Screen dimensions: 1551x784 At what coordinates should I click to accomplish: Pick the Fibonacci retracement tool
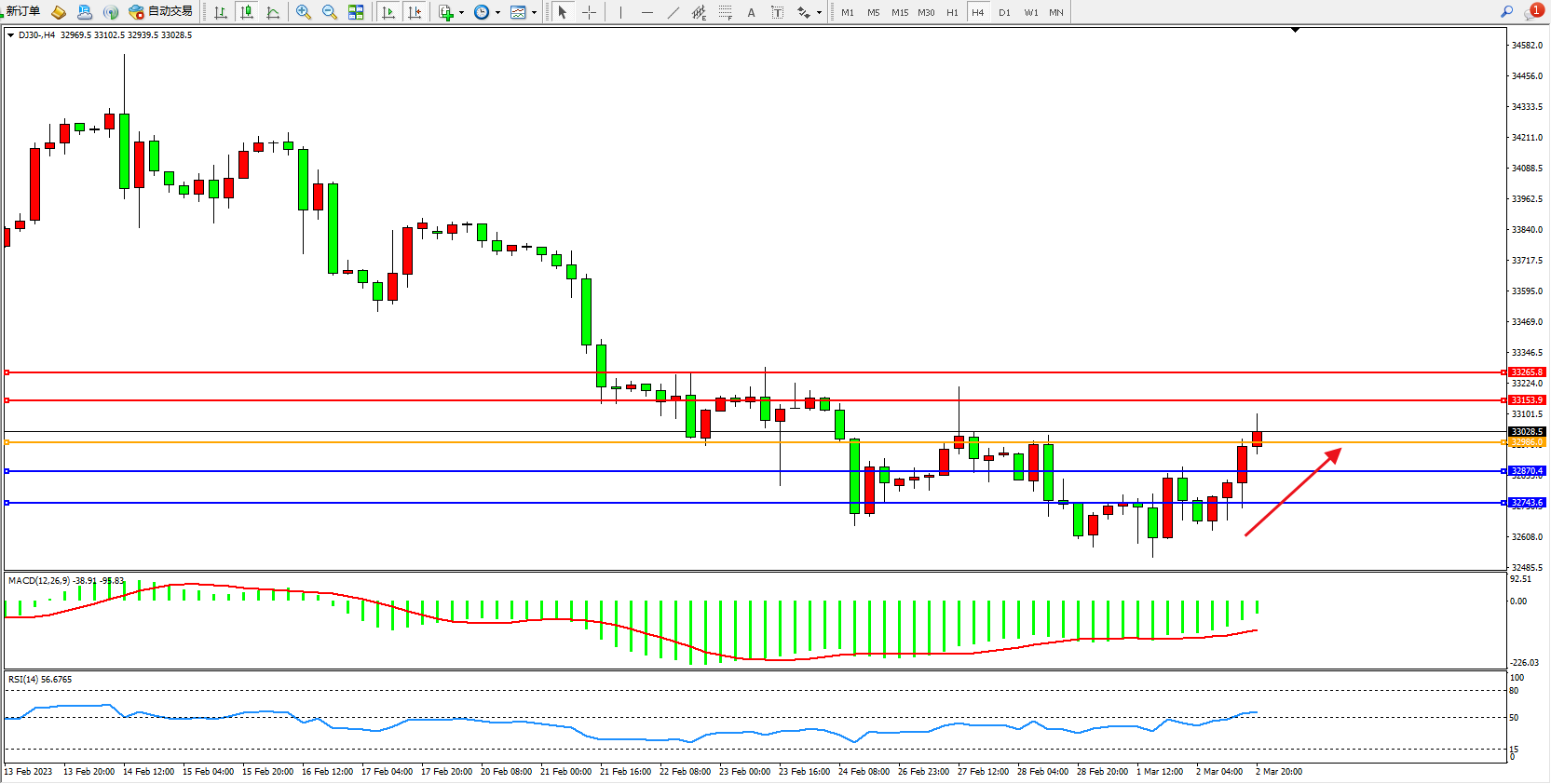pyautogui.click(x=725, y=12)
